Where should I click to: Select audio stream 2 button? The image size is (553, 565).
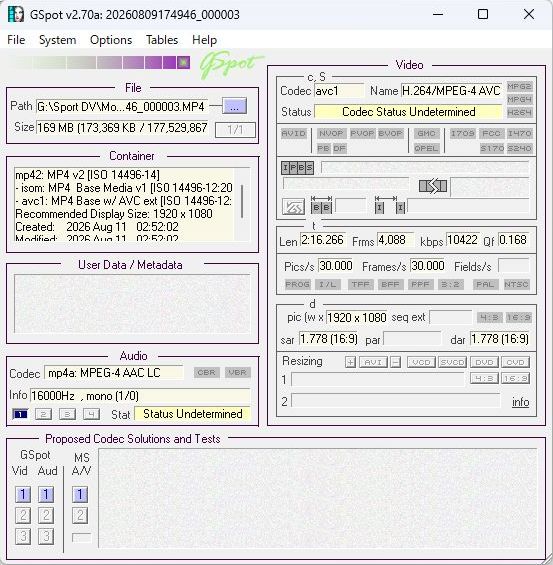point(44,414)
